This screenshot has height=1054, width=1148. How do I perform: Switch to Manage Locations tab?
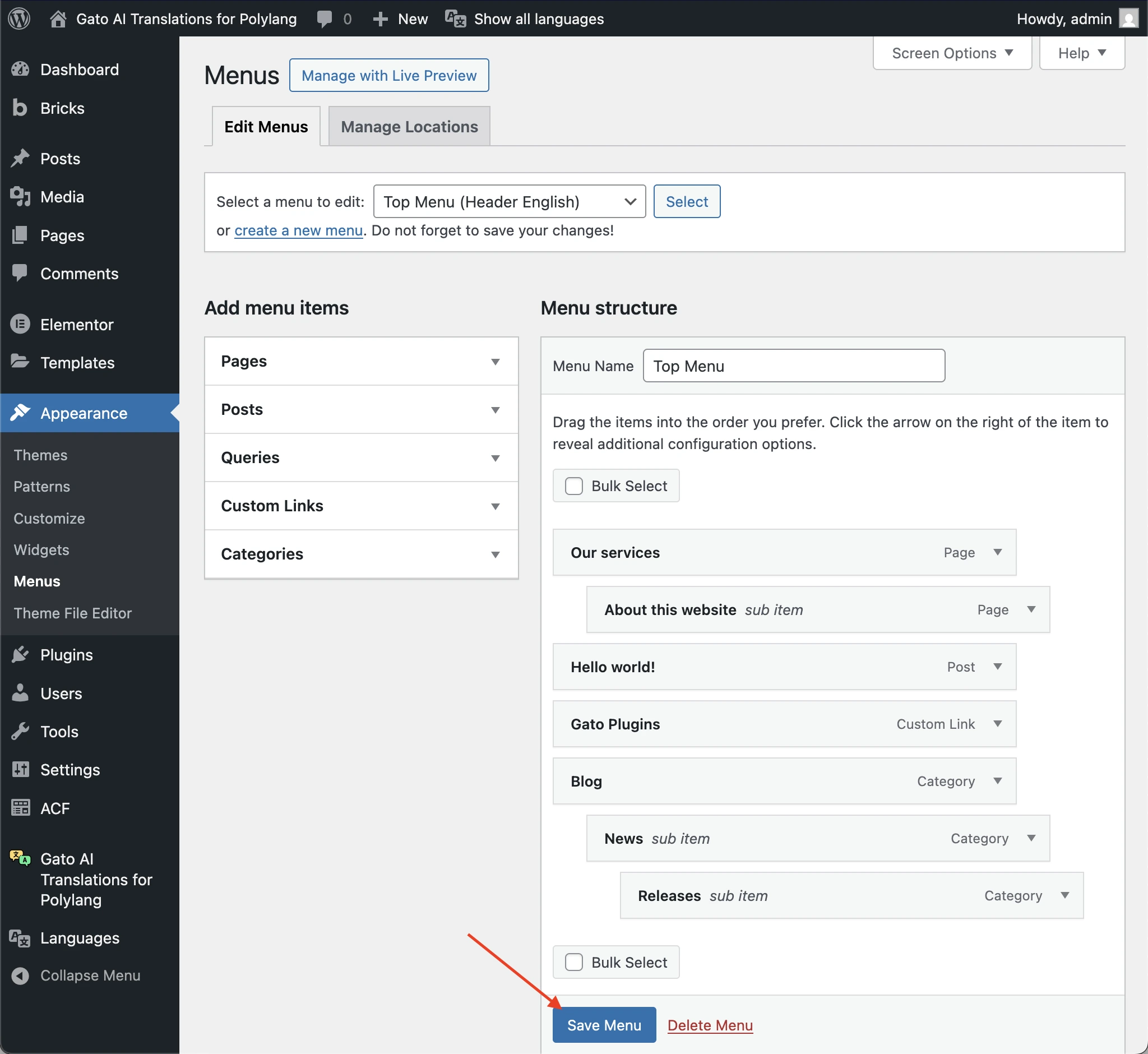(x=409, y=127)
